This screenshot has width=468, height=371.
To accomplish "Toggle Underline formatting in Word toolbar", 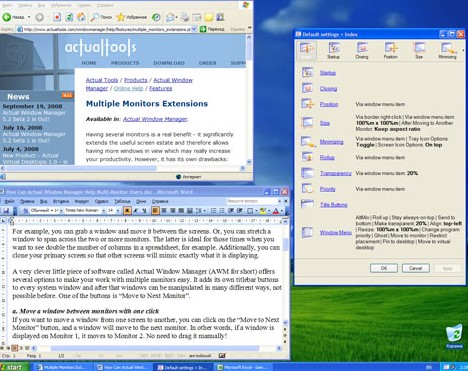I will coord(144,211).
